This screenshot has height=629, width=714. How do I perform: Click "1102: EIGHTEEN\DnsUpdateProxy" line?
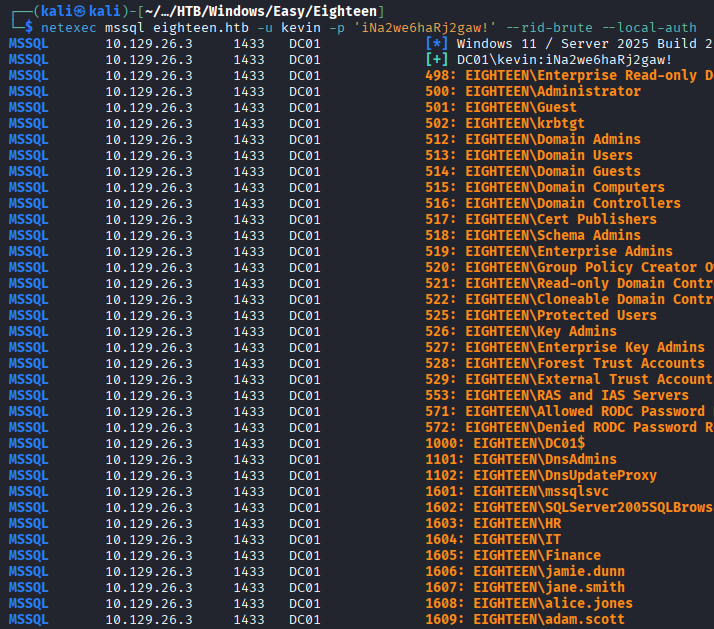coord(541,475)
